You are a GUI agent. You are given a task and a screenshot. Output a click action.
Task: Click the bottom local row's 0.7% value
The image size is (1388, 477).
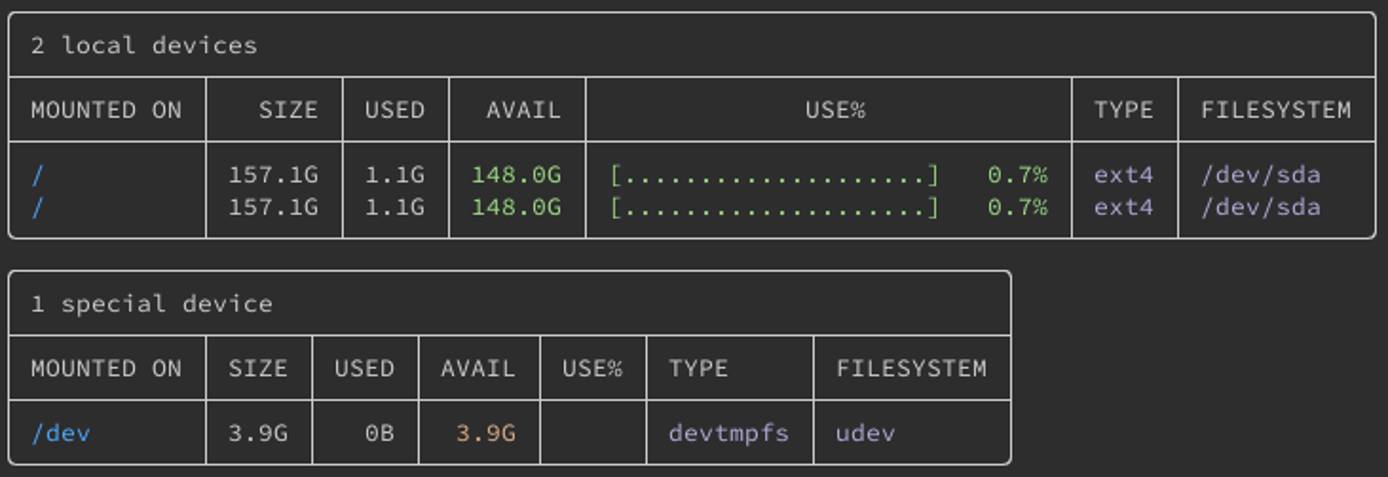[x=1017, y=207]
